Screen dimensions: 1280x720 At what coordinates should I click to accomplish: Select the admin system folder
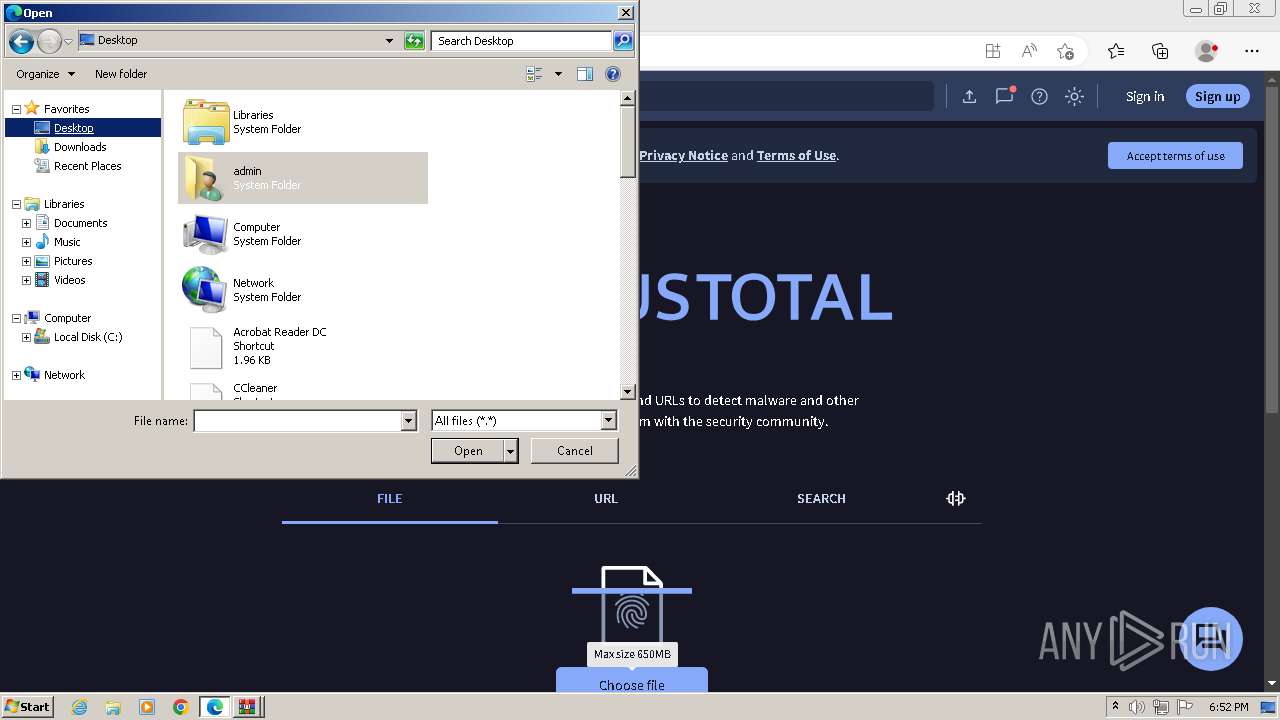click(303, 178)
